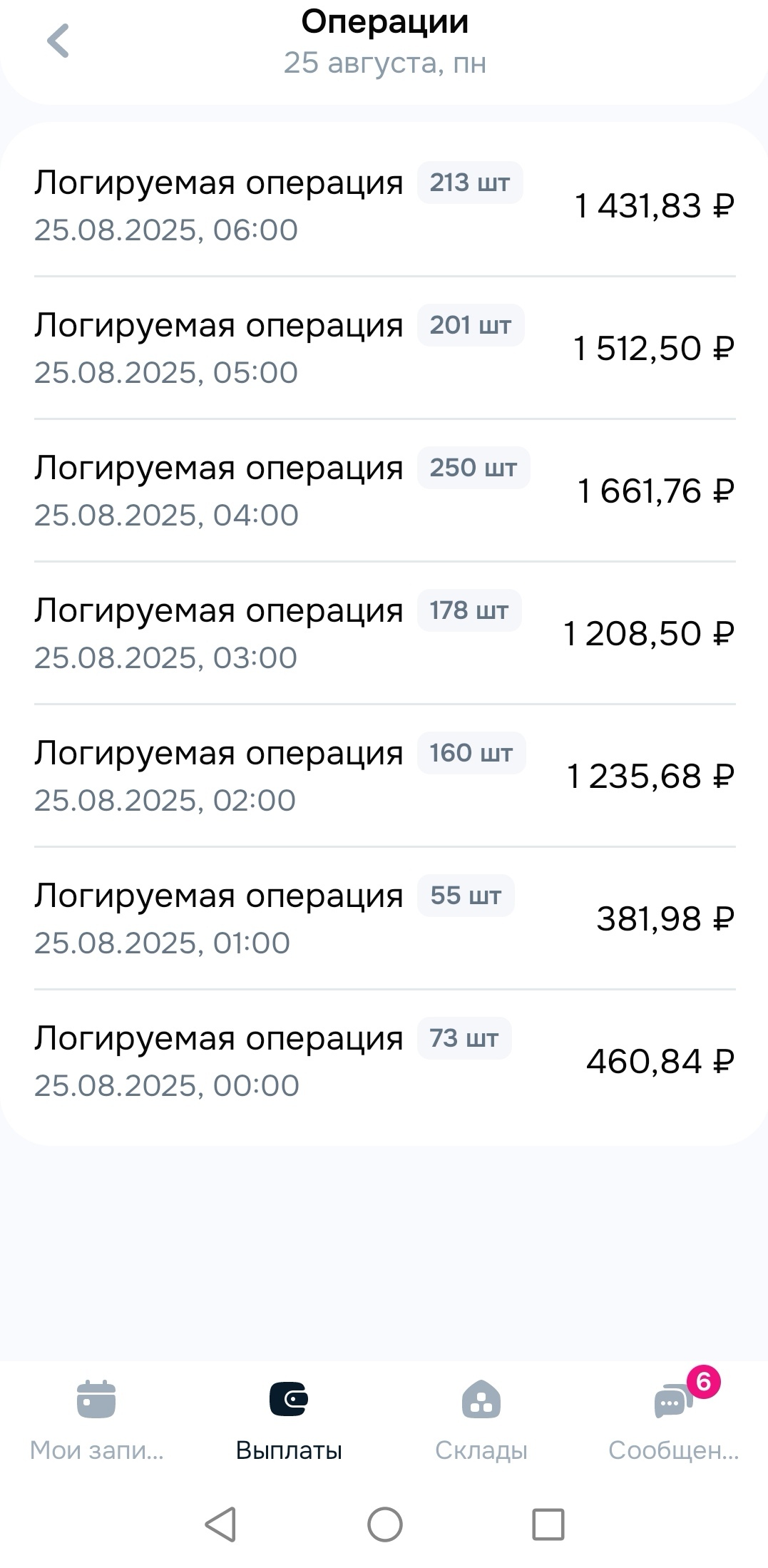768x1568 pixels.
Task: Tap the 55 шт quantity badge
Action: pyautogui.click(x=466, y=896)
